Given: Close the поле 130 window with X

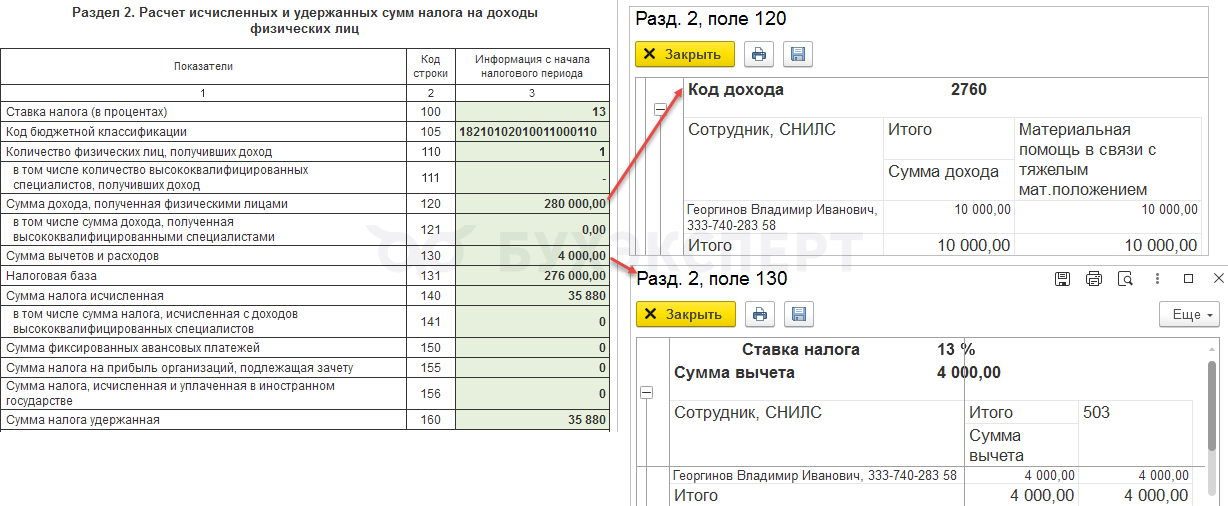Looking at the screenshot, I should (1218, 279).
